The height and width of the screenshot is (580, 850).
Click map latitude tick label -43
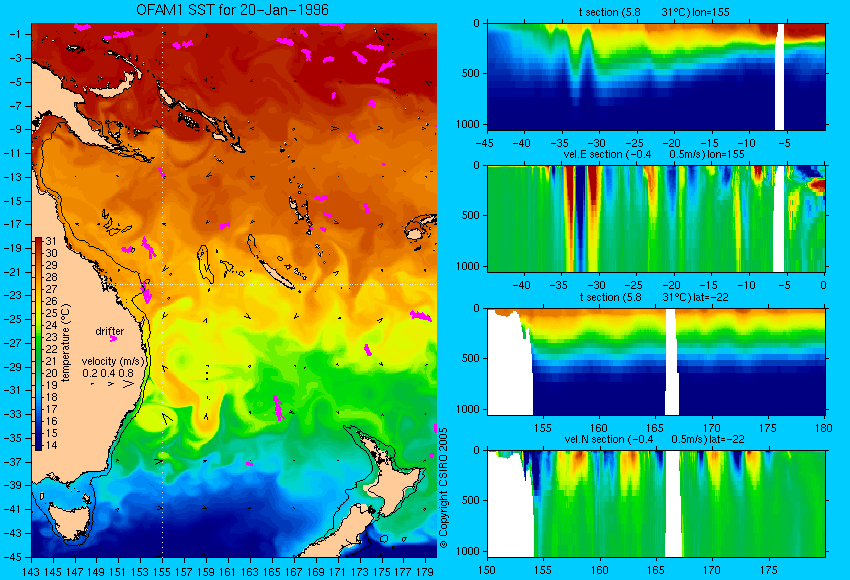pos(13,533)
